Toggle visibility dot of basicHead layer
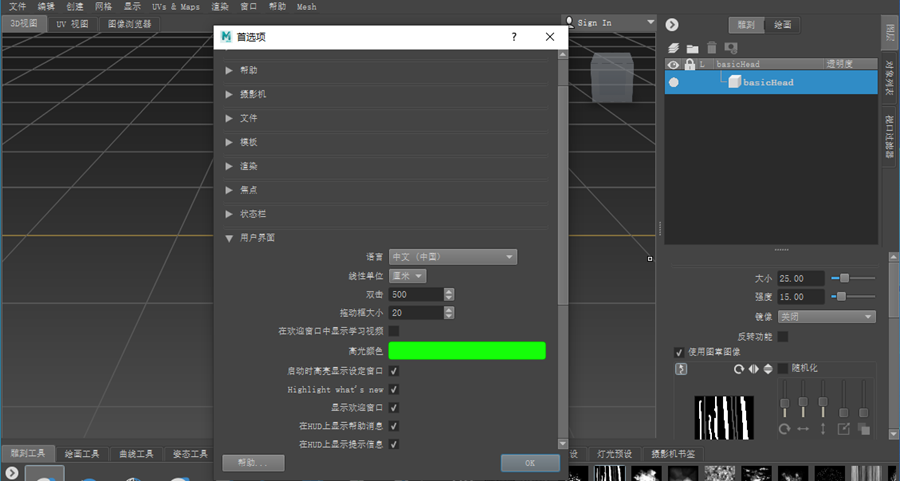Viewport: 900px width, 481px height. coord(674,82)
